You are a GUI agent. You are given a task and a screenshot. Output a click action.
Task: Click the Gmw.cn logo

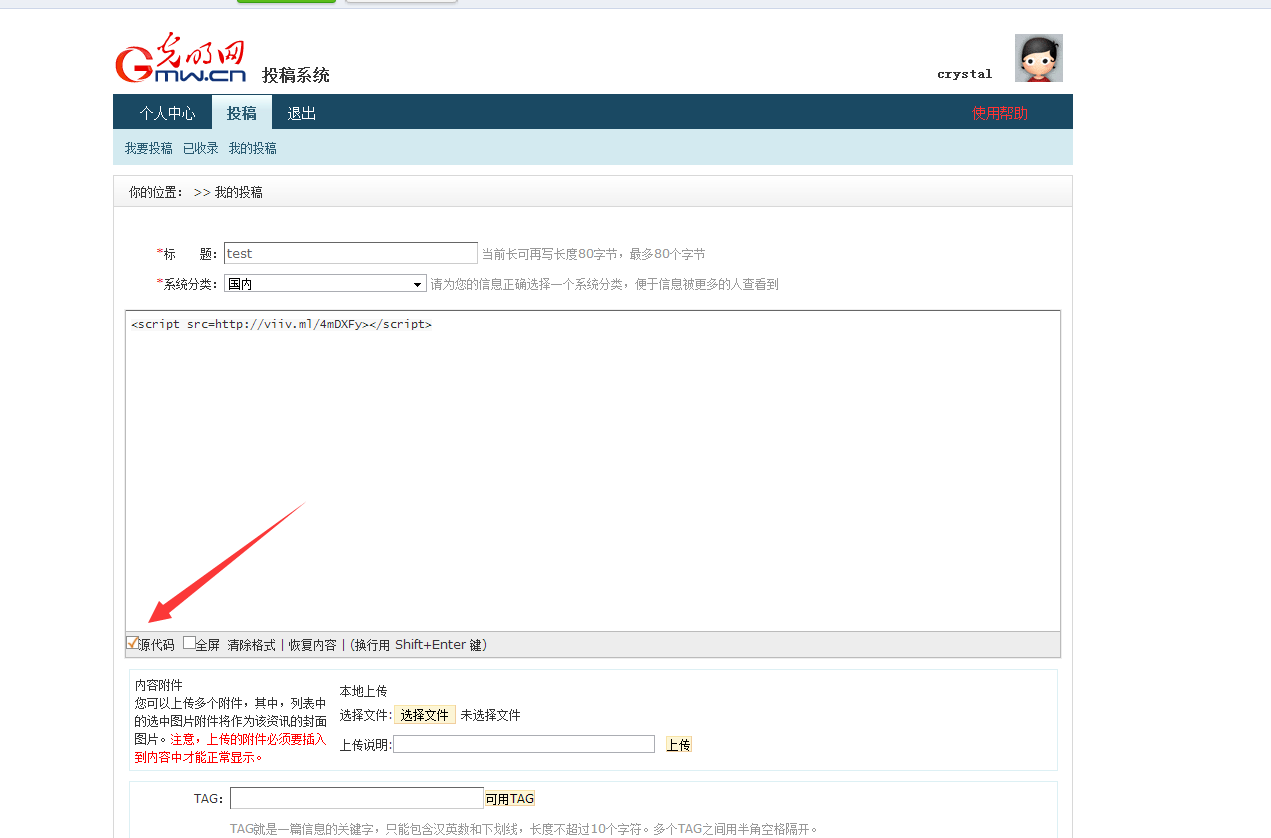(x=181, y=58)
